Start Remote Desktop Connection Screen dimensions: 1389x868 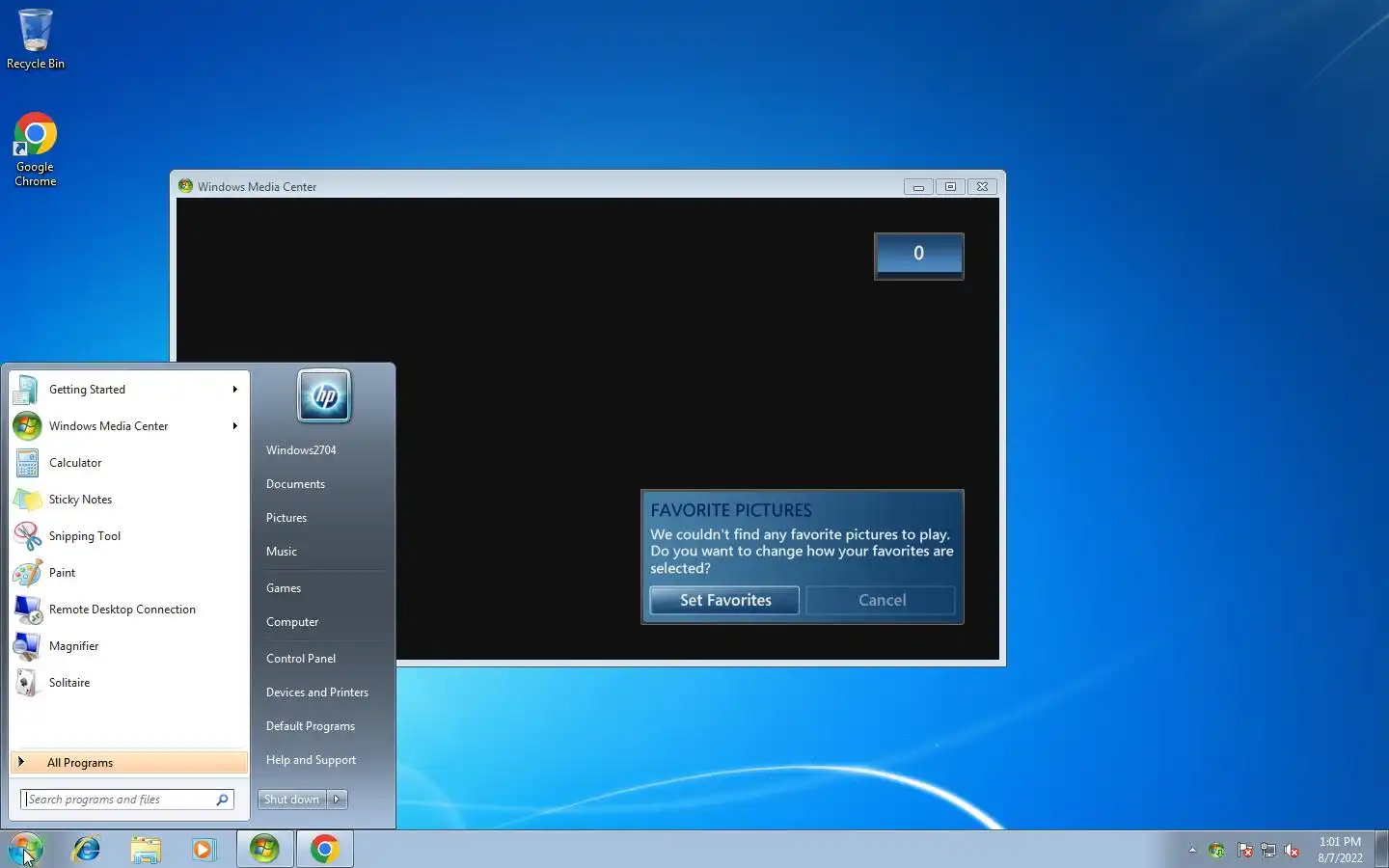click(x=127, y=610)
